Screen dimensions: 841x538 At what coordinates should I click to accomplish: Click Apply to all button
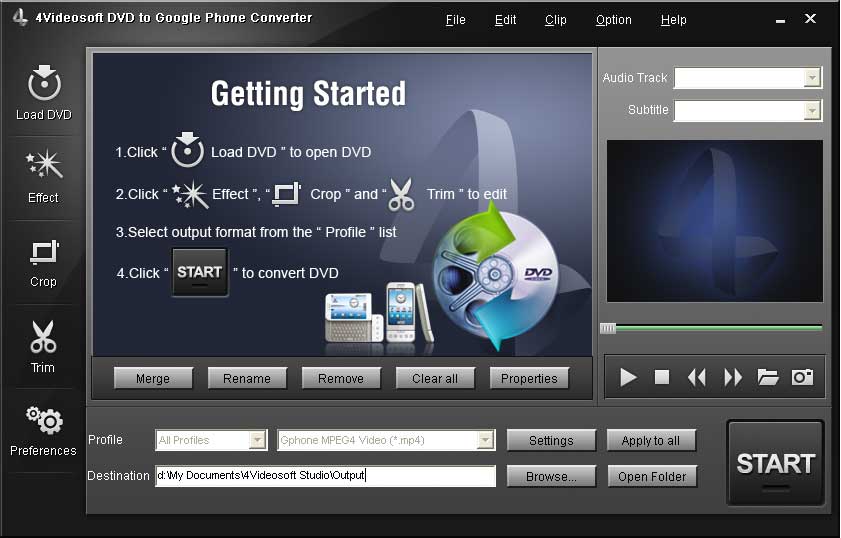[x=651, y=440]
